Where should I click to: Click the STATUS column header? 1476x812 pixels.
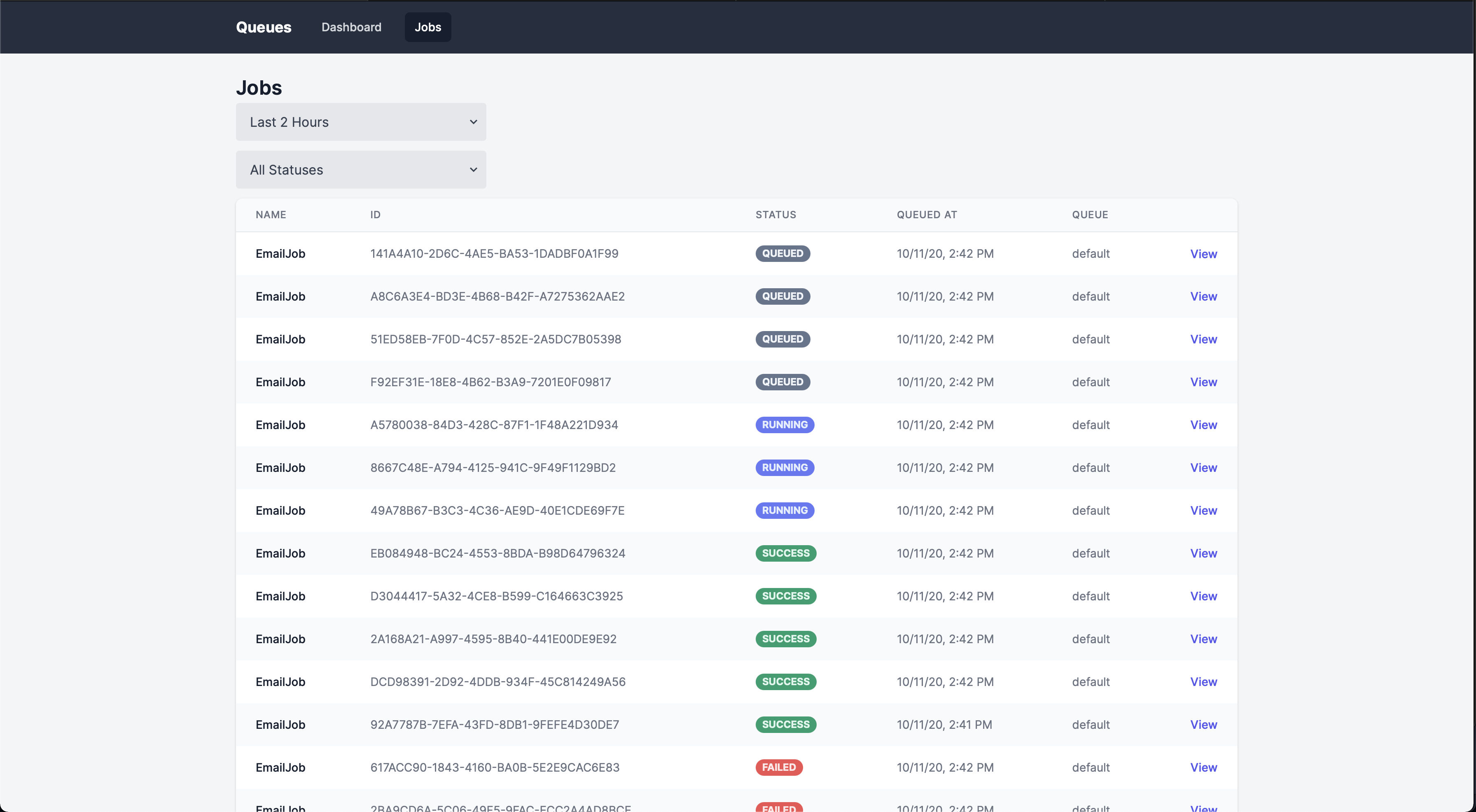point(775,215)
